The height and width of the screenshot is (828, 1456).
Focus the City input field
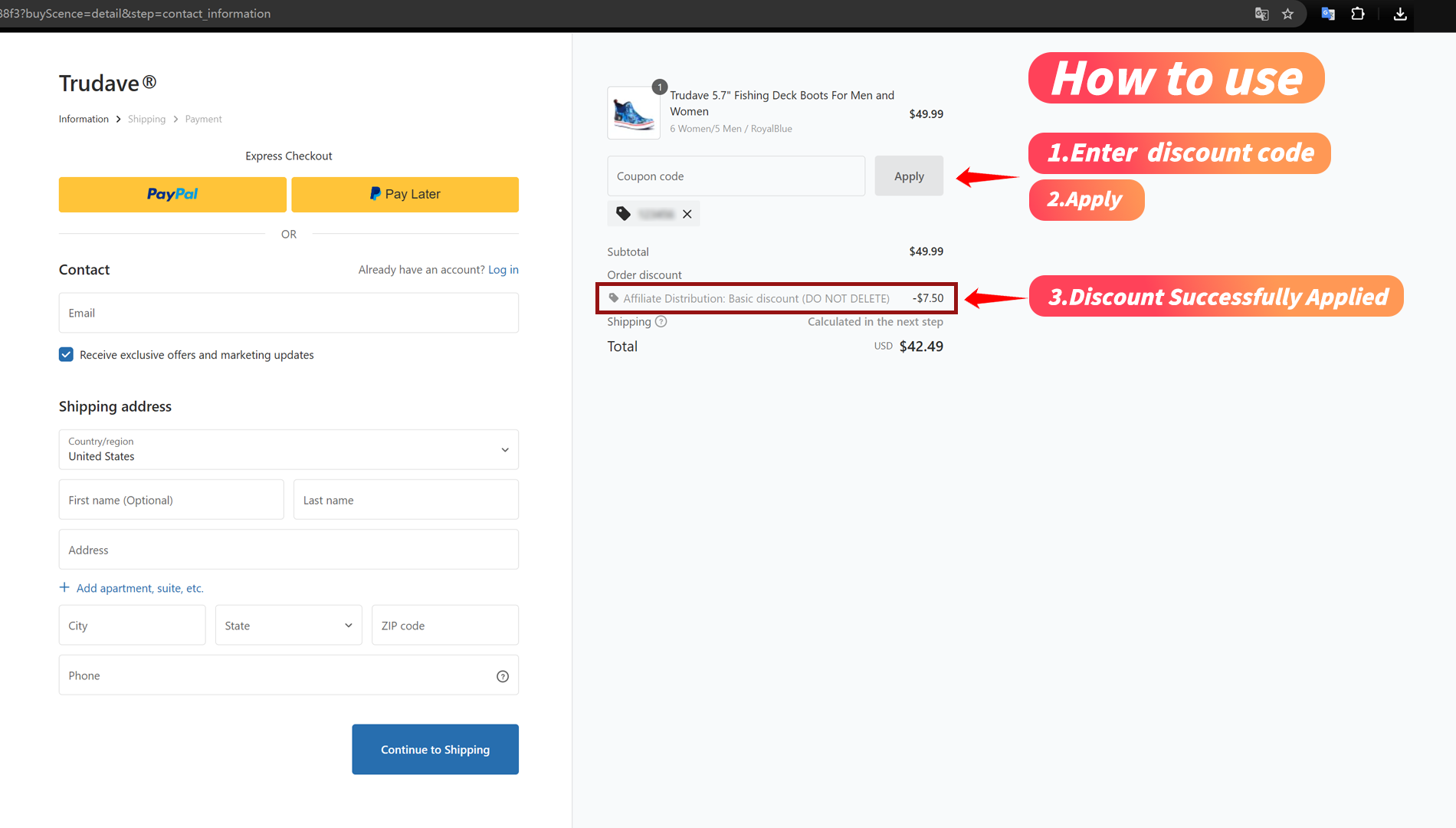pos(133,625)
